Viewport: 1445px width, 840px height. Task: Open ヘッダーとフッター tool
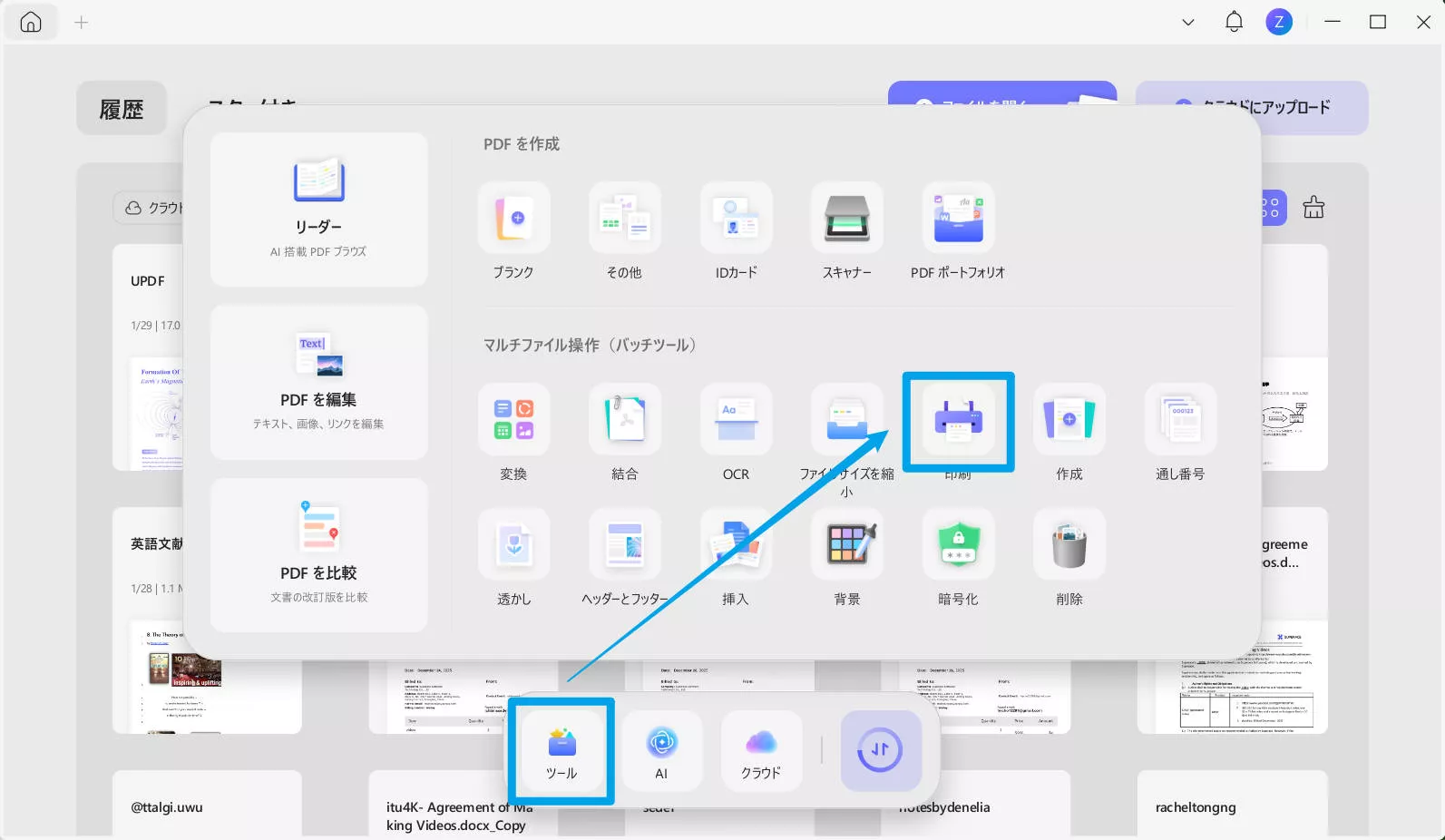point(624,544)
